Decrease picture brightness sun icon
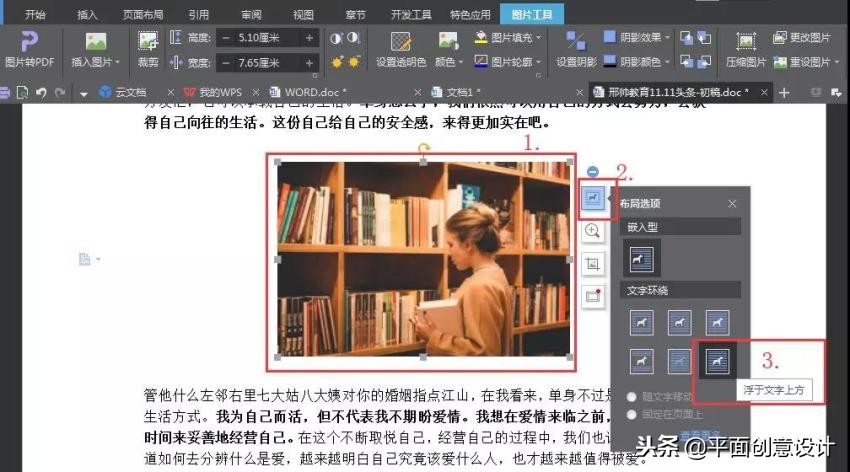This screenshot has height=472, width=850. 354,62
